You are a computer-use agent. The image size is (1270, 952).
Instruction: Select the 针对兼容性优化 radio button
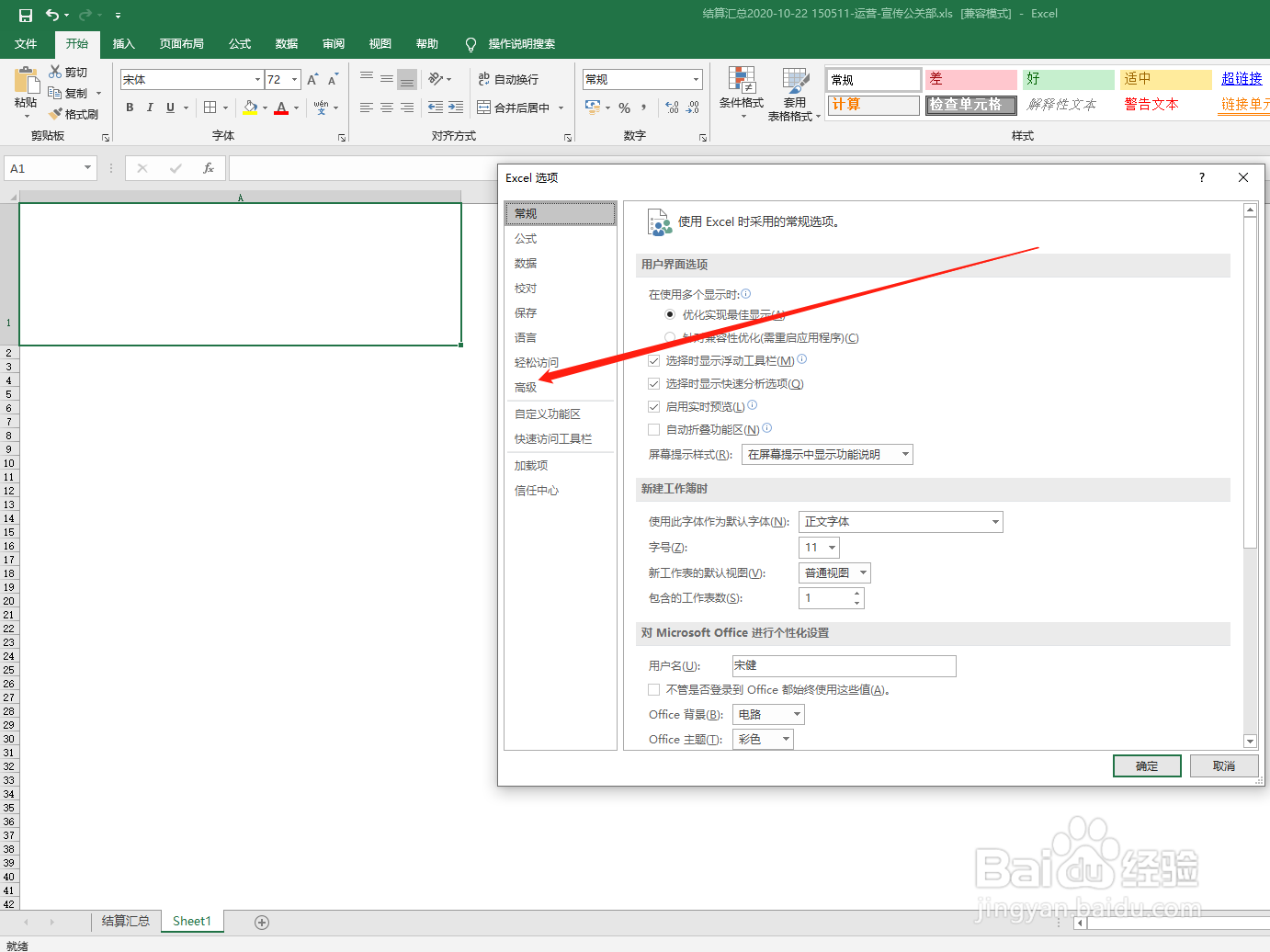(670, 337)
